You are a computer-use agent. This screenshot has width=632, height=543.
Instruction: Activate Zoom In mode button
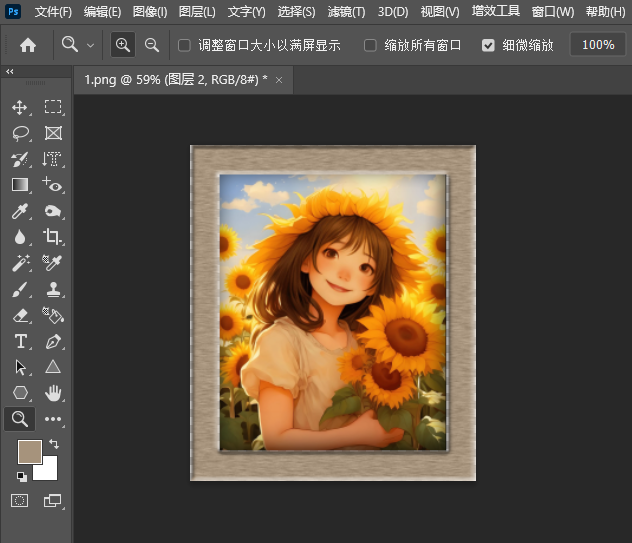(123, 45)
